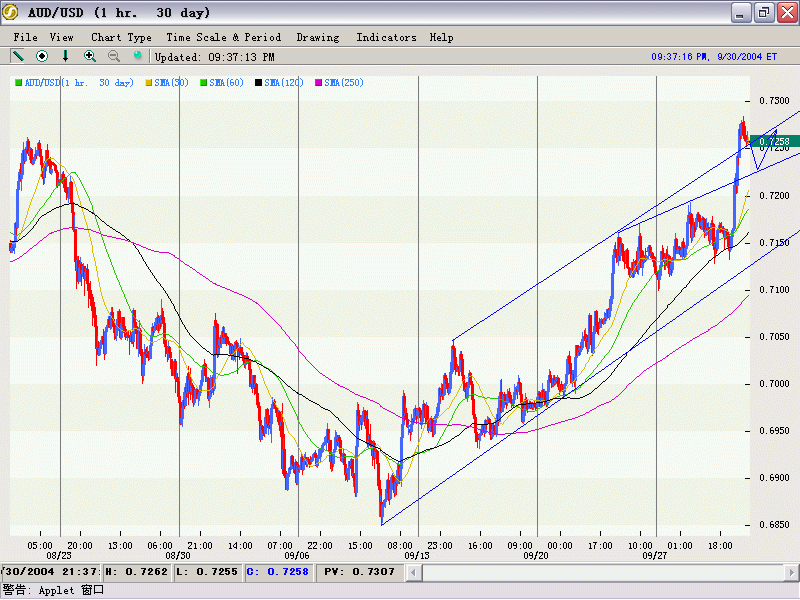Viewport: 800px width, 600px height.
Task: Click the SMA(250) legend label
Action: pyautogui.click(x=344, y=82)
